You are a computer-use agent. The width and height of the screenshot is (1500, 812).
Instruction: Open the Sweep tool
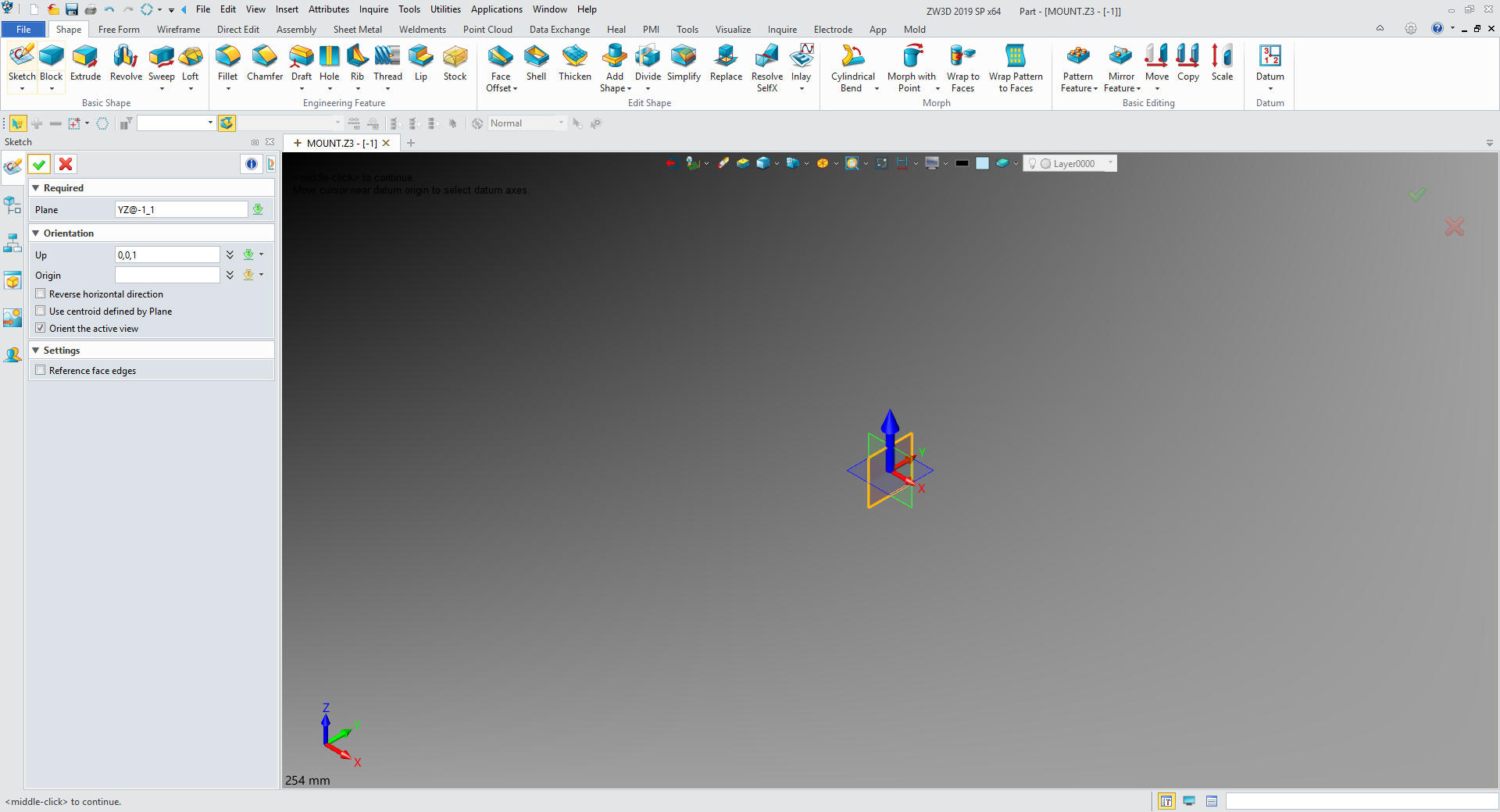point(162,62)
